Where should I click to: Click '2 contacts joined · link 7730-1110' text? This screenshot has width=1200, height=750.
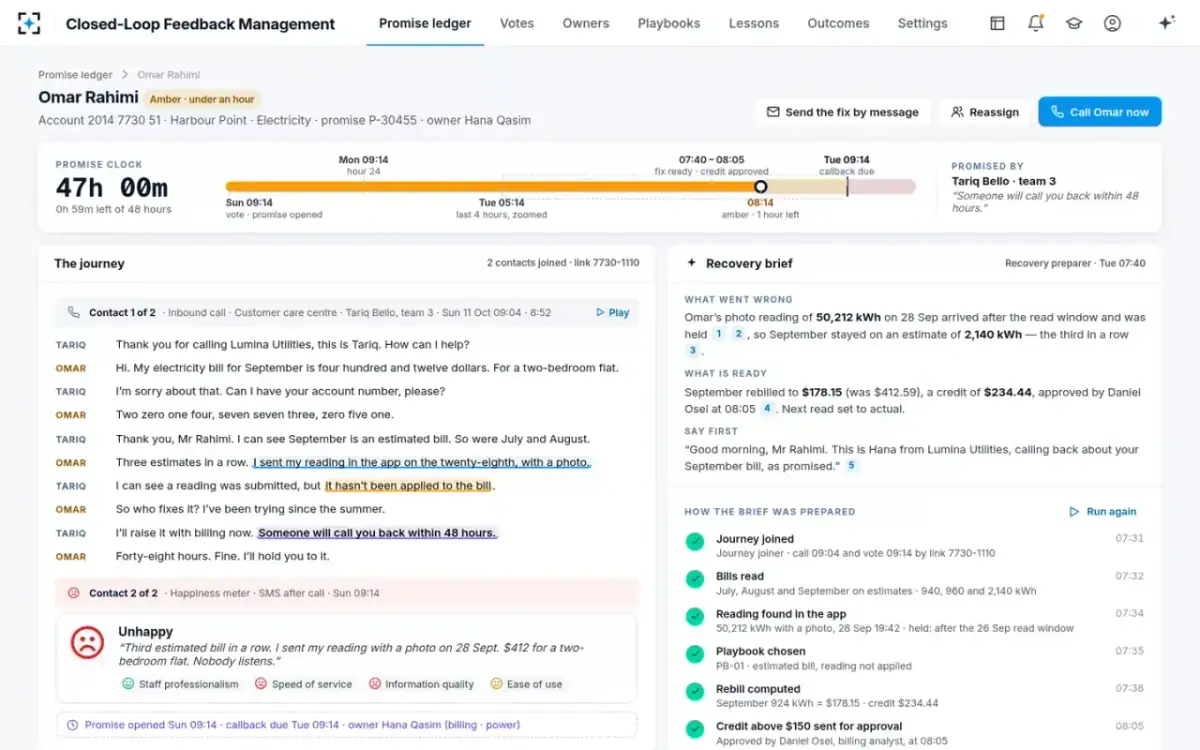[x=563, y=263]
